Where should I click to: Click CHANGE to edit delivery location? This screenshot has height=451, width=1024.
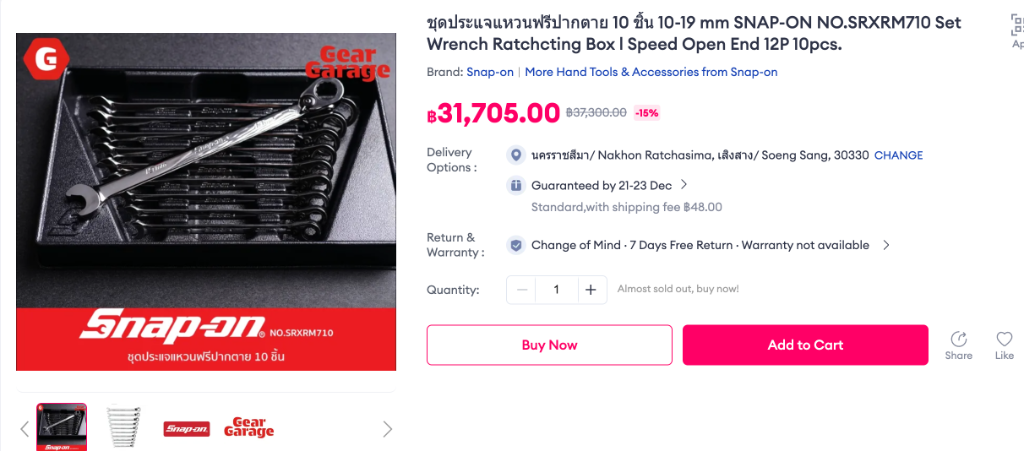[898, 155]
